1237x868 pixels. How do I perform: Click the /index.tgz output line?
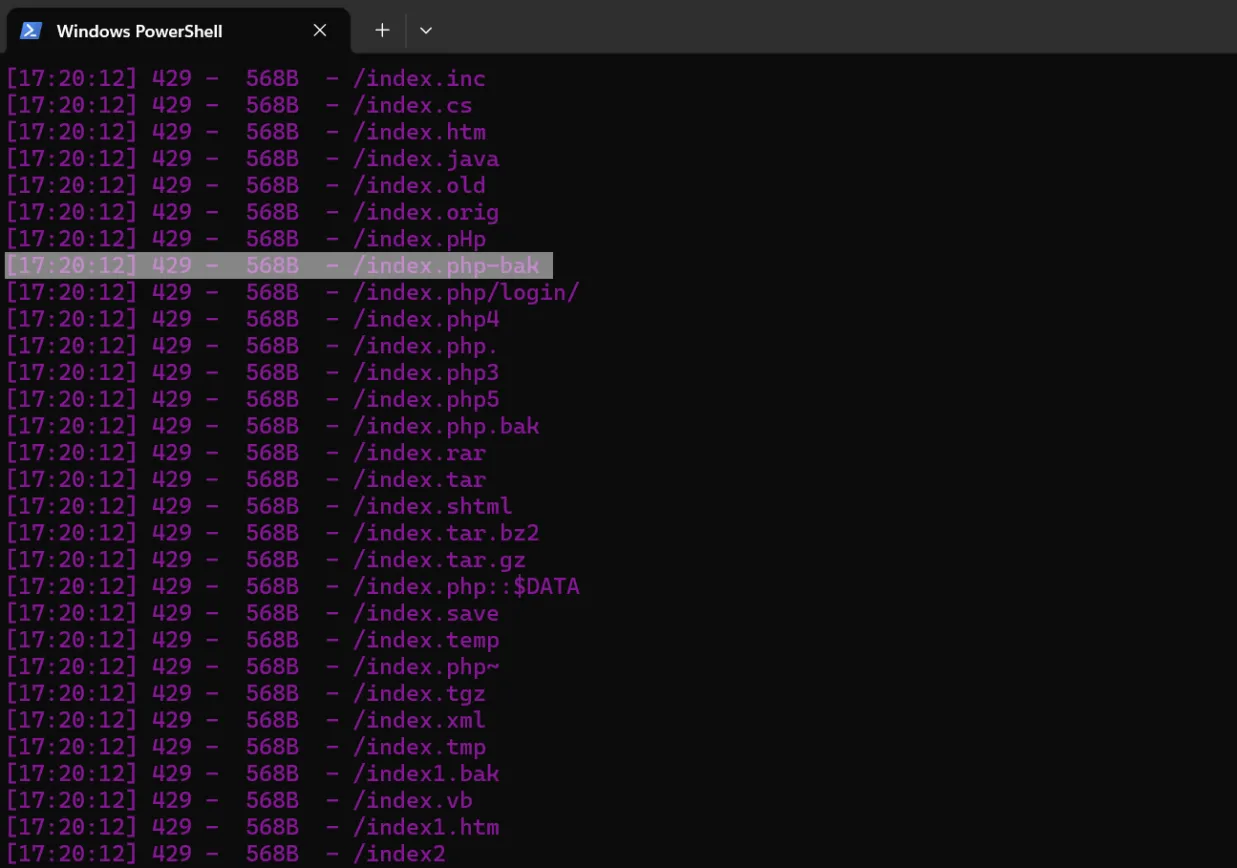(246, 694)
